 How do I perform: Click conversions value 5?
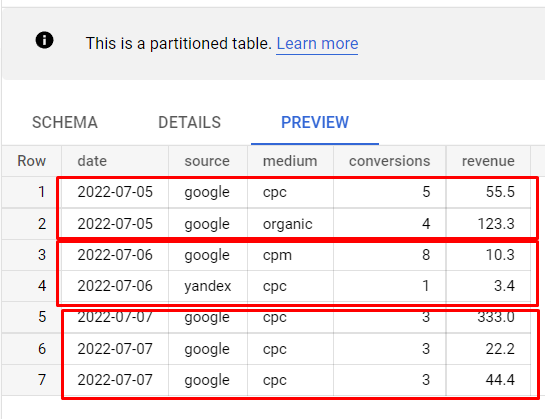coord(426,192)
